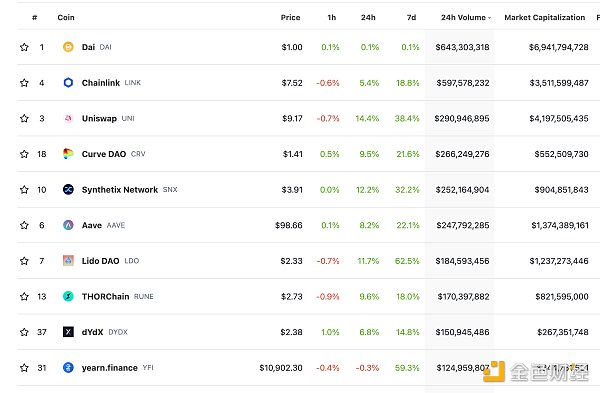The height and width of the screenshot is (393, 600).
Task: Sort by rank number column header
Action: point(35,17)
